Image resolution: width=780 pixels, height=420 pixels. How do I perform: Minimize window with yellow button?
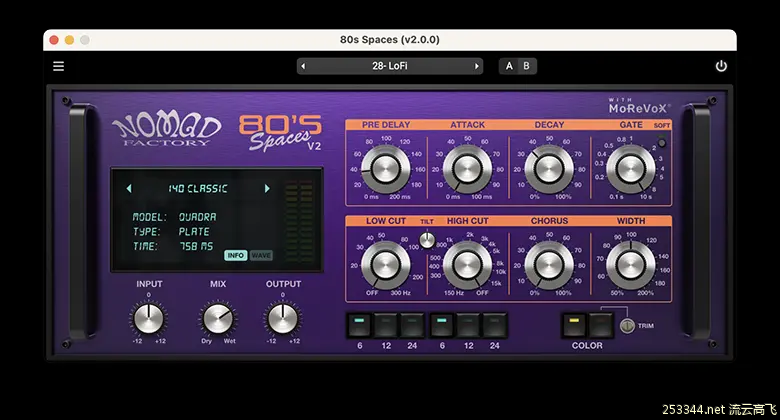point(70,40)
